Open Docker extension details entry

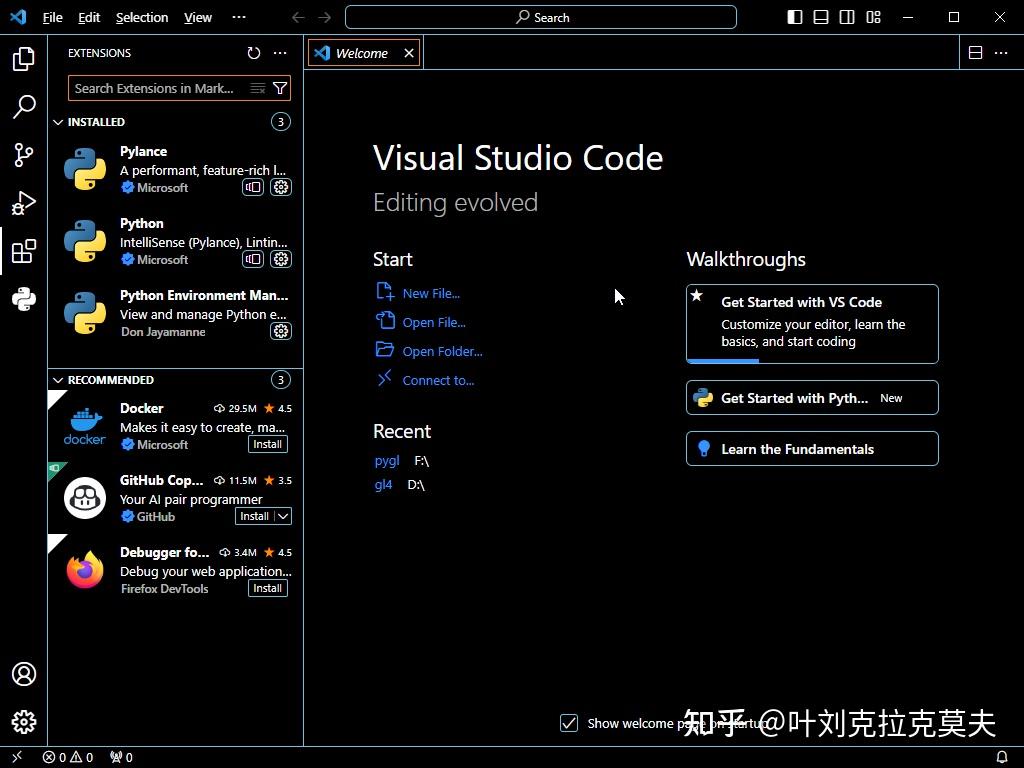pyautogui.click(x=176, y=426)
